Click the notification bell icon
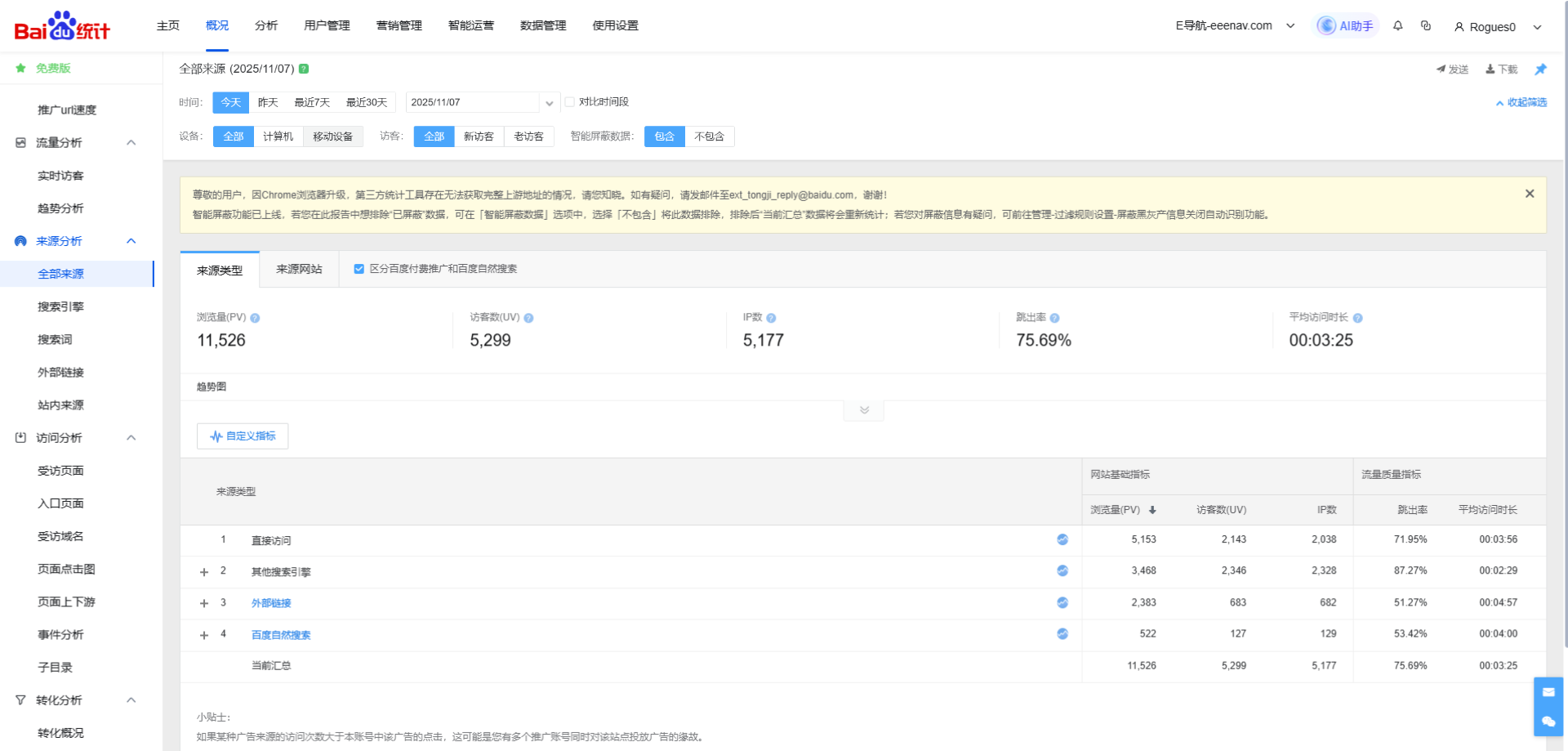The width and height of the screenshot is (1568, 751). click(x=1398, y=26)
